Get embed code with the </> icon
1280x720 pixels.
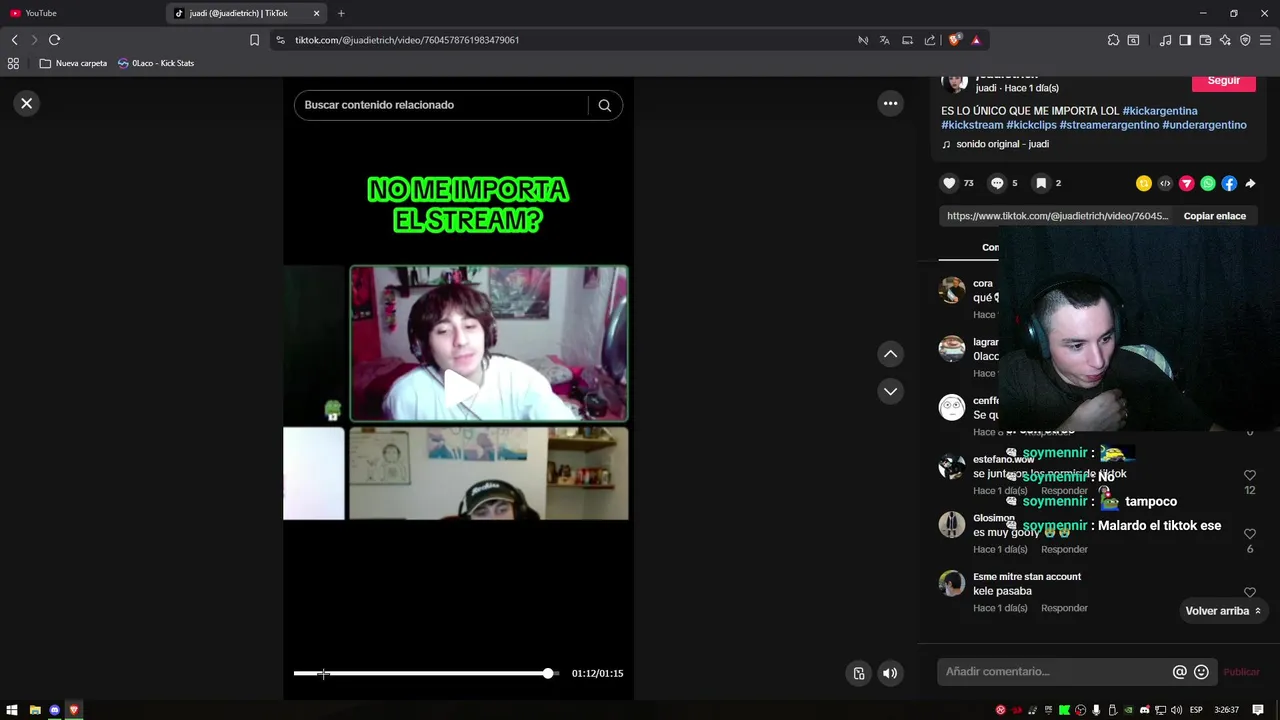(x=1165, y=183)
